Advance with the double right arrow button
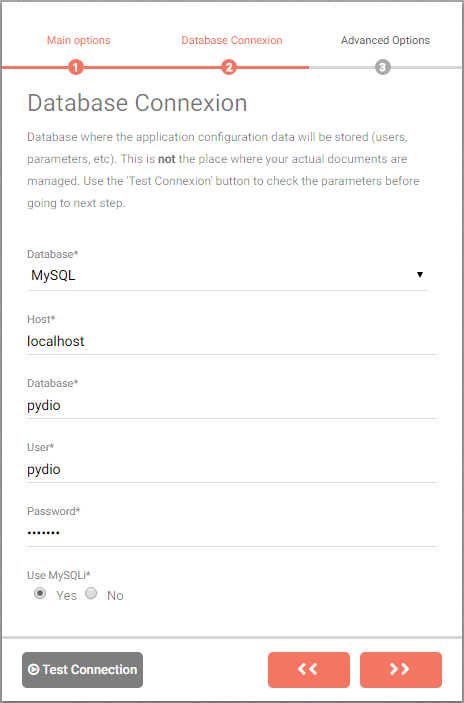 [401, 670]
